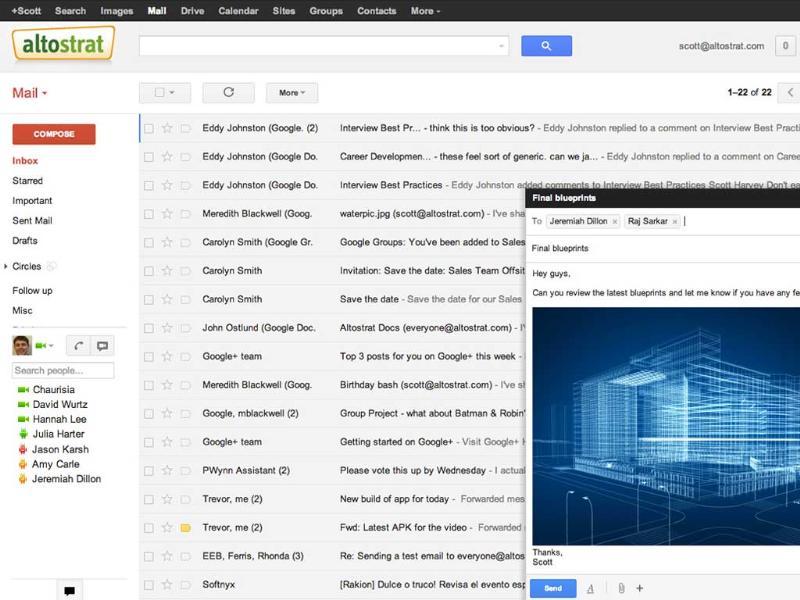Click the scott@altostrat.com account name
Viewport: 800px width, 600px height.
(721, 46)
